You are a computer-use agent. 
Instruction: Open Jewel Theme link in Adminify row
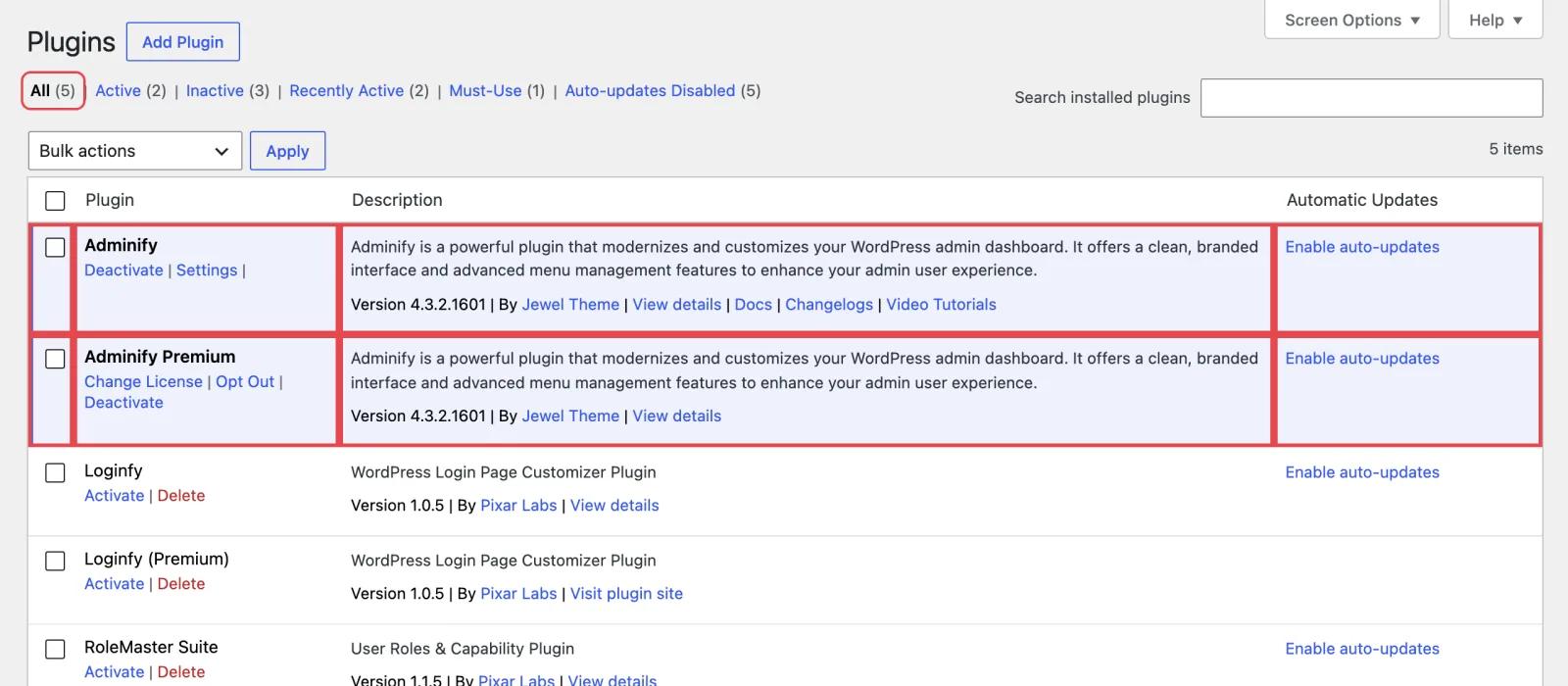(x=570, y=305)
